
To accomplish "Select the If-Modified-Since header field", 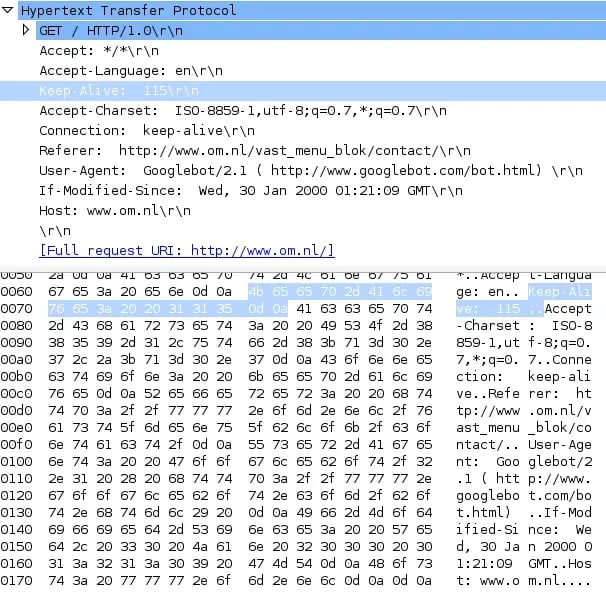I will (x=235, y=190).
